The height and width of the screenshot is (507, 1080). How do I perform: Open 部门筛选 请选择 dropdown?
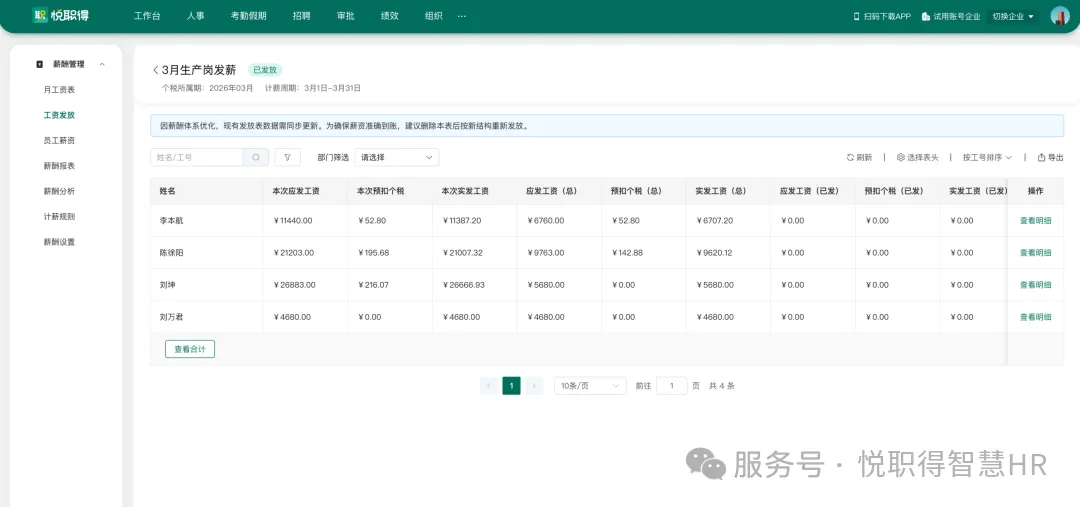point(397,157)
